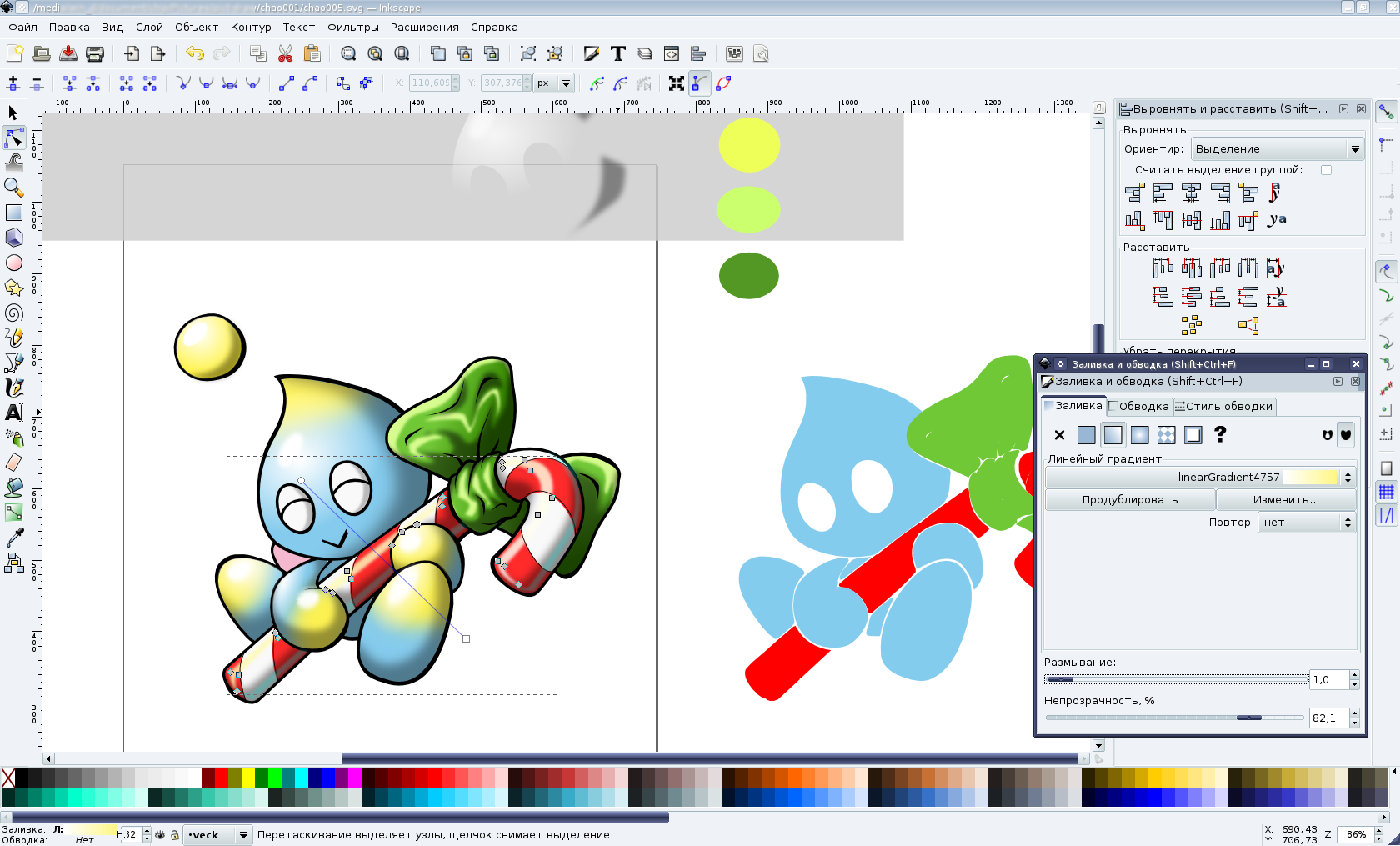Set fill to Linear gradient
Screen dimensions: 1400x846
1112,434
